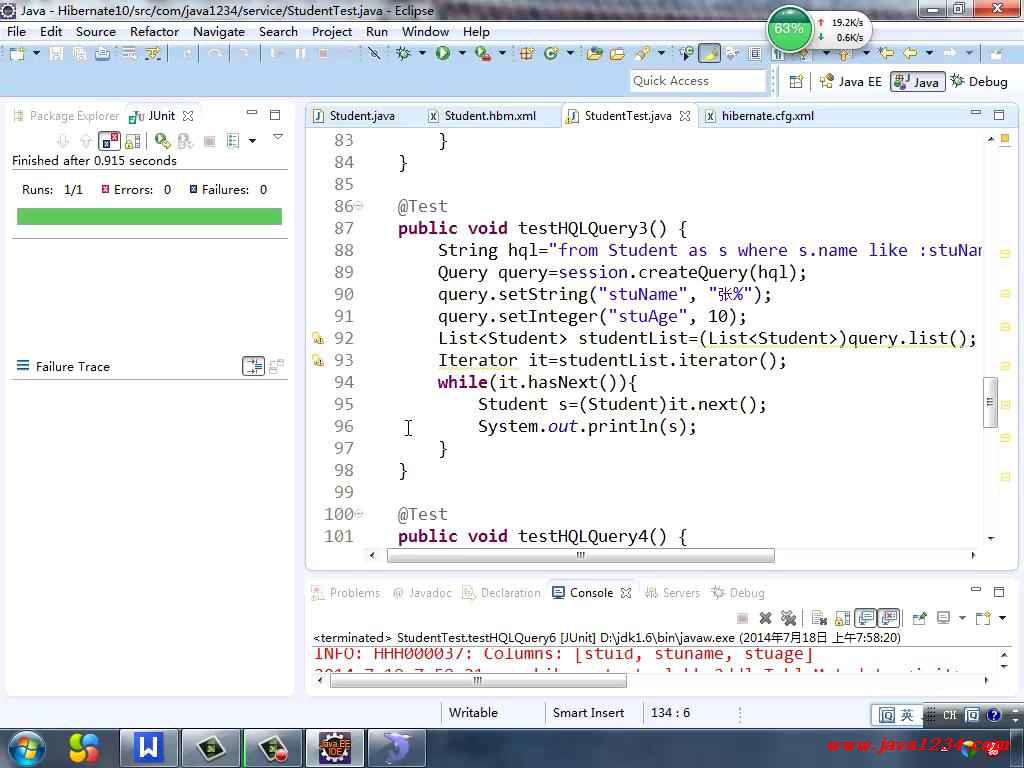Open the Navigate menu

pos(219,31)
